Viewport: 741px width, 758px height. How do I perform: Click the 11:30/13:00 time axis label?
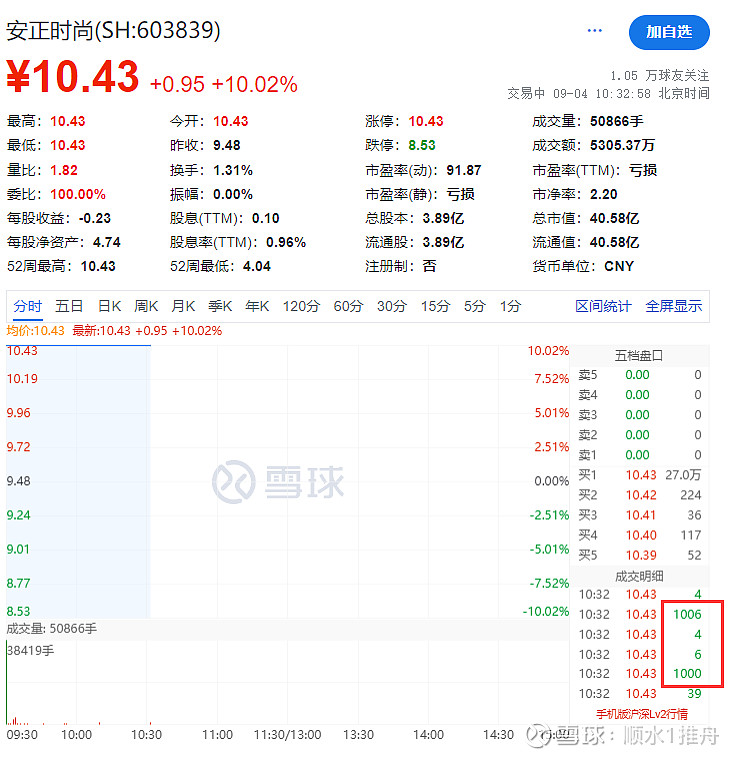[288, 735]
